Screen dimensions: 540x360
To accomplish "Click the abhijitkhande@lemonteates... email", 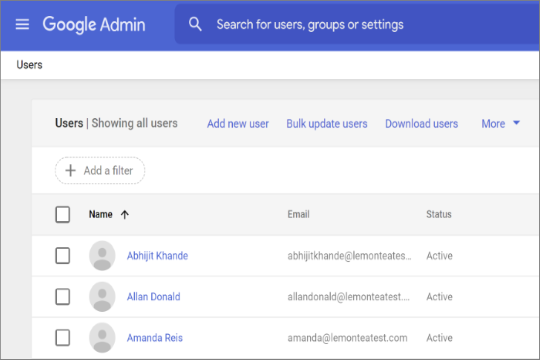I will click(350, 256).
